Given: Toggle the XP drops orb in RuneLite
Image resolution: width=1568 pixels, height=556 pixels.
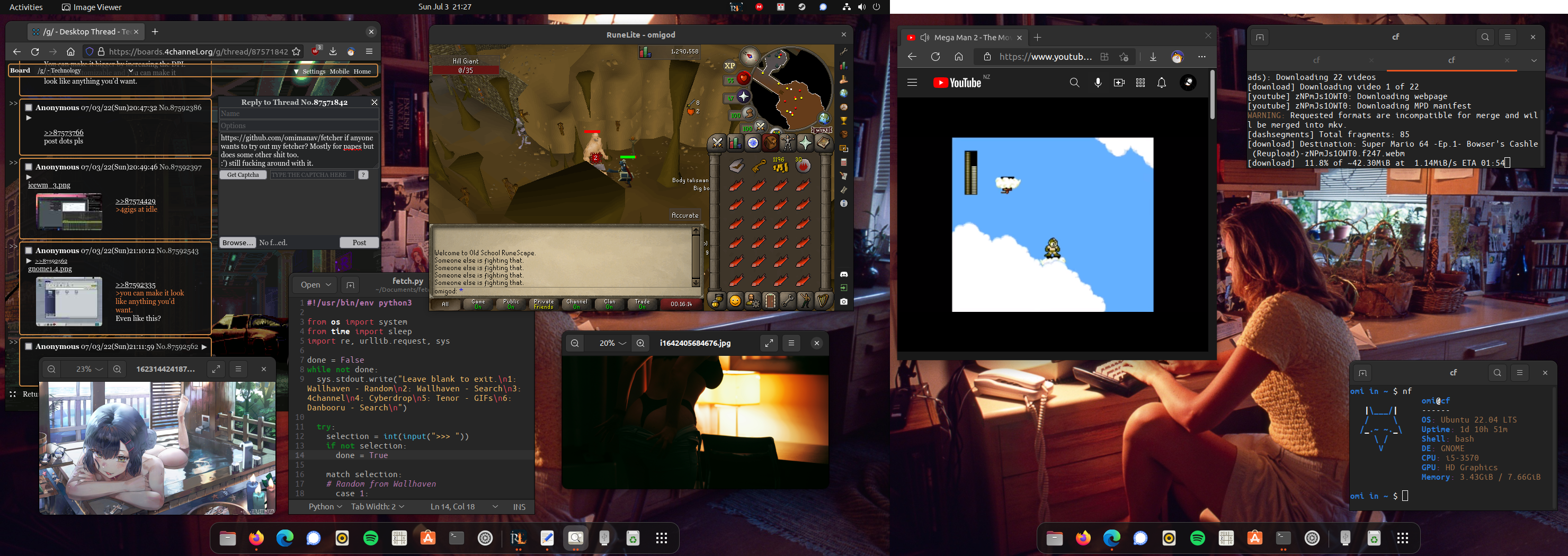Looking at the screenshot, I should tap(730, 66).
